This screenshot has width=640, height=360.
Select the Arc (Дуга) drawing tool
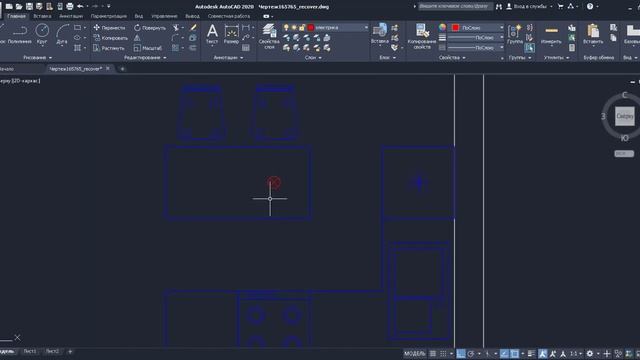(x=62, y=33)
